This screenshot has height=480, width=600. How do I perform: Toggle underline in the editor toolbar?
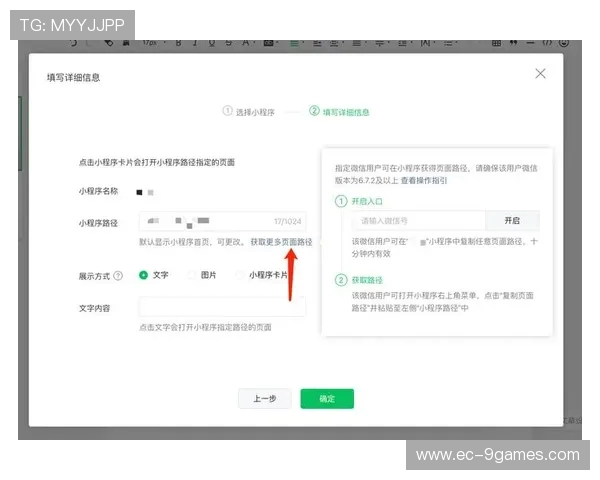tap(212, 43)
